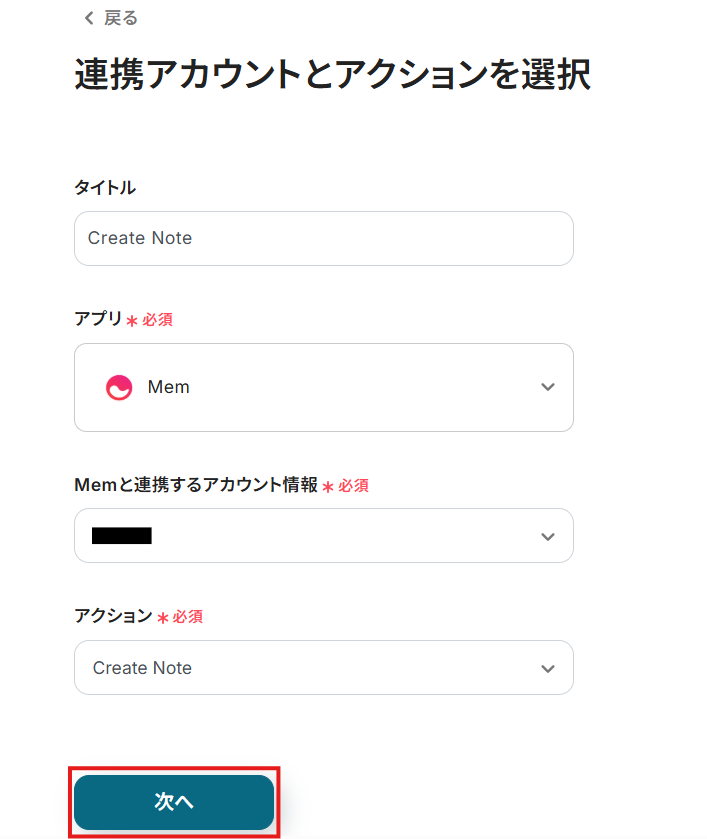Click the タイトル field label
Viewport: 707px width, 839px height.
point(105,188)
